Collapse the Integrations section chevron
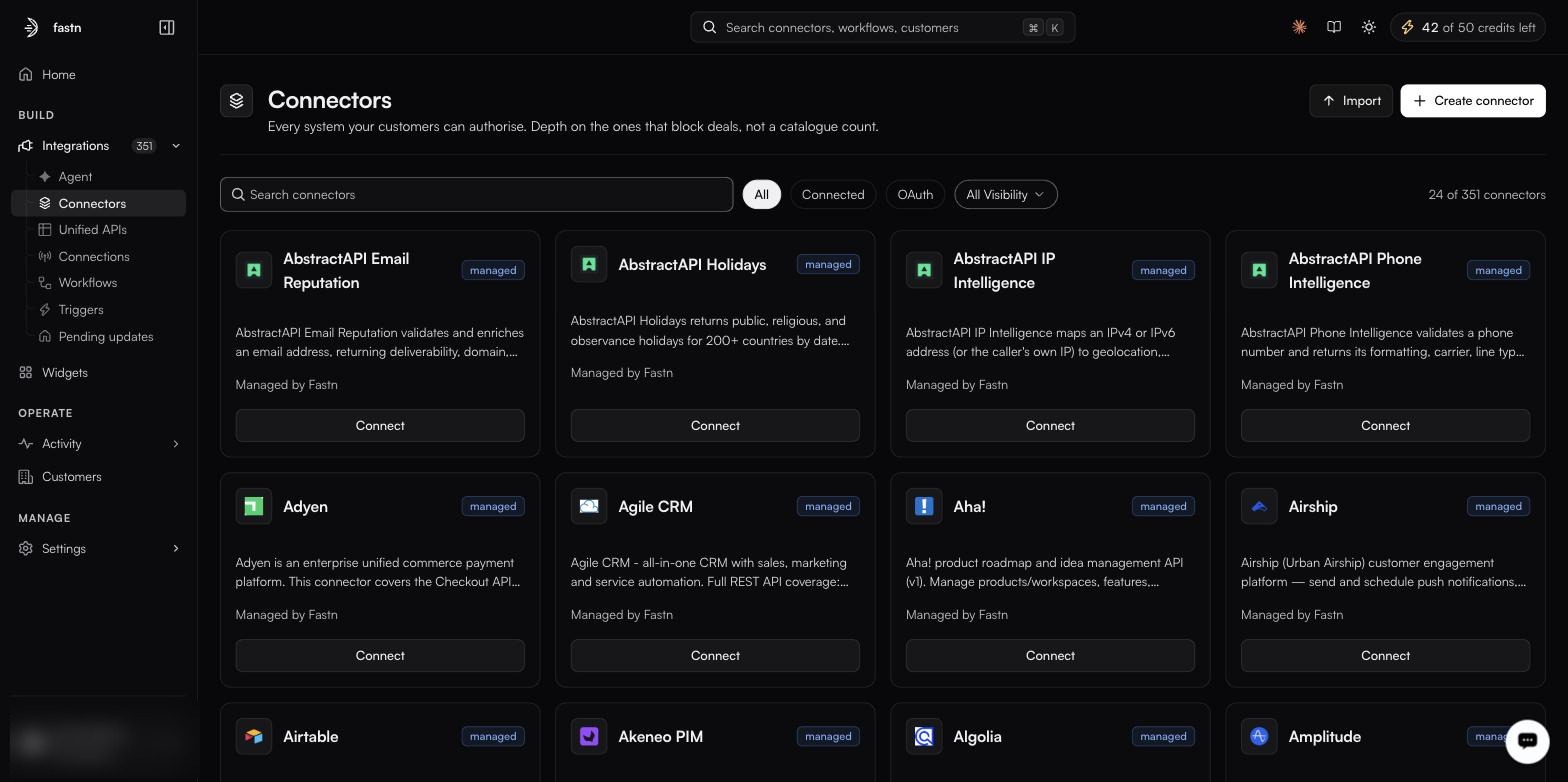Screen dimensions: 1568x782 (176, 146)
